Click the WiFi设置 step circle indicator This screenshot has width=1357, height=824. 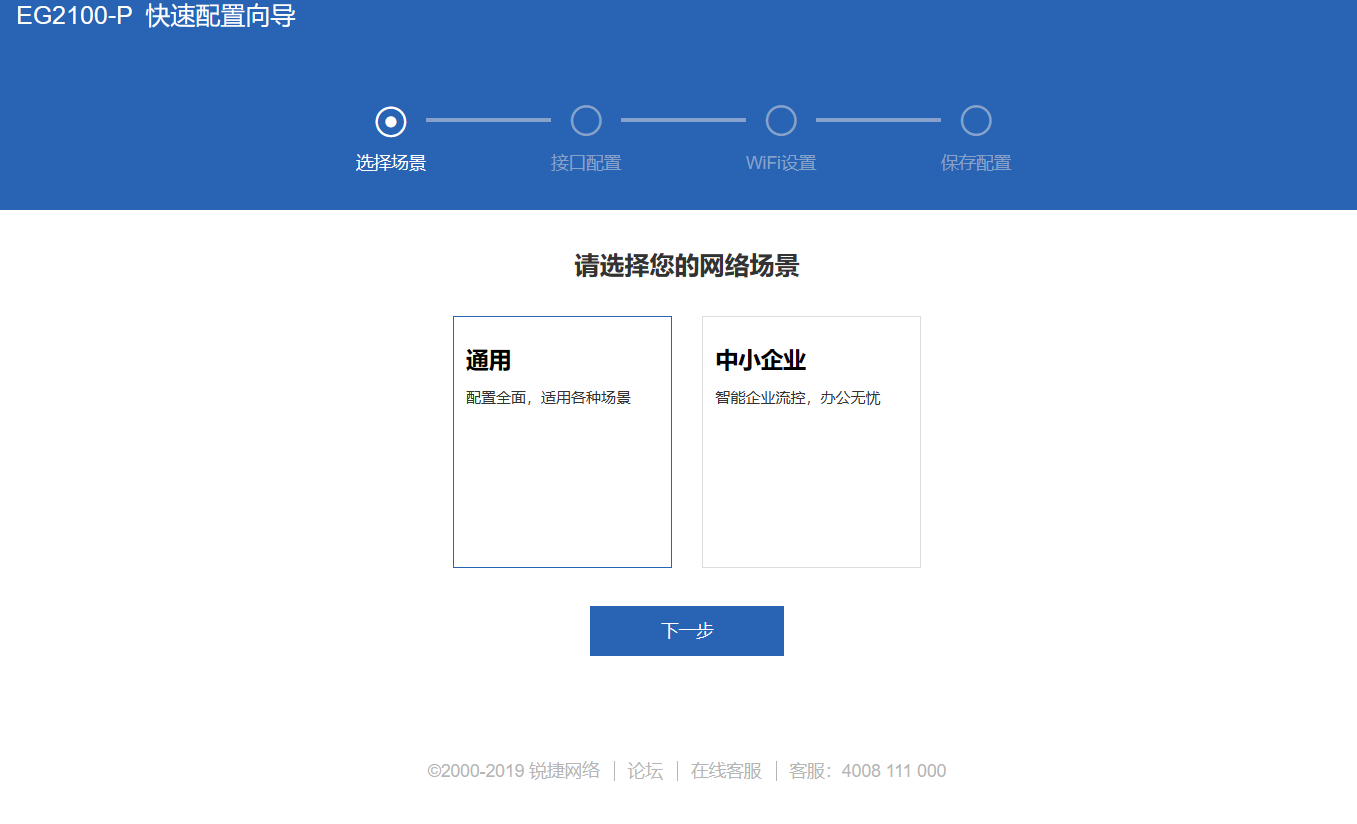click(781, 121)
